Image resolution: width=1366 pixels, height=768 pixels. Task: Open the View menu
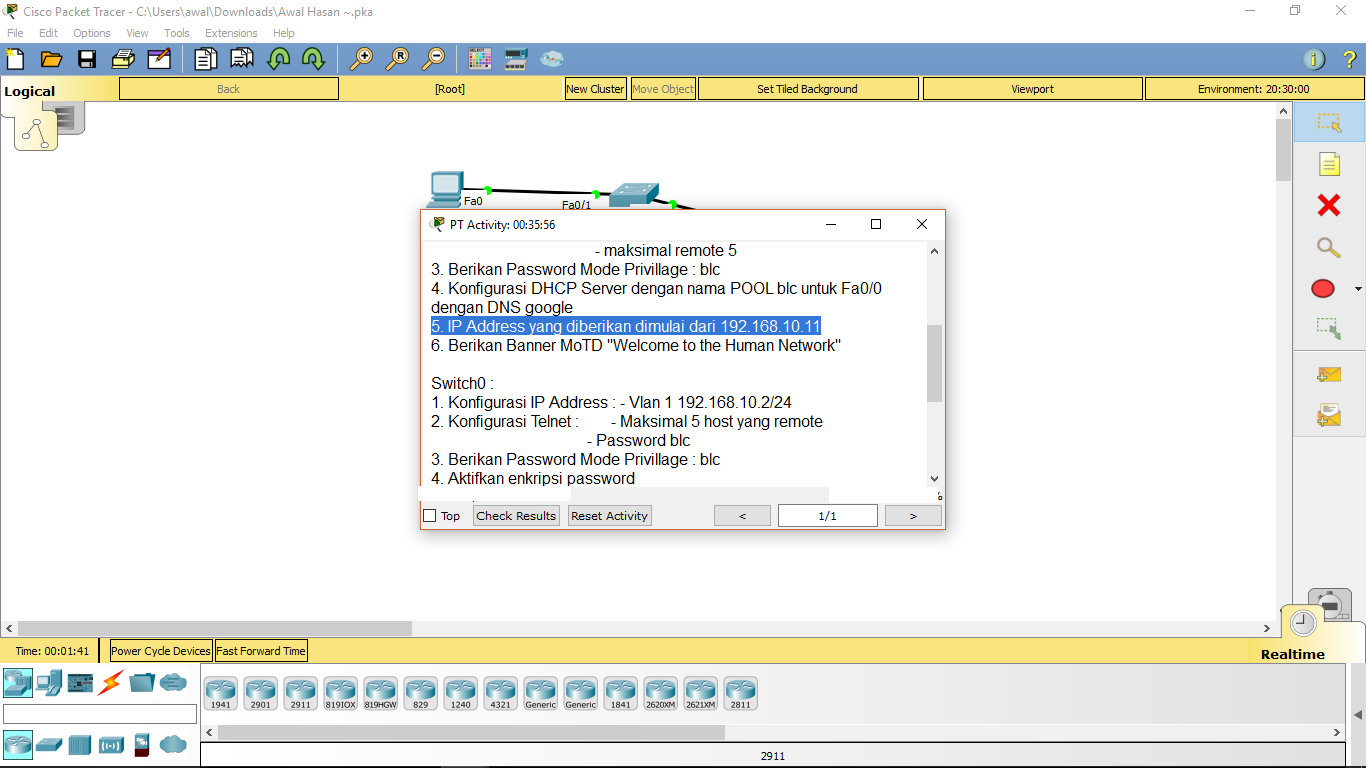137,33
